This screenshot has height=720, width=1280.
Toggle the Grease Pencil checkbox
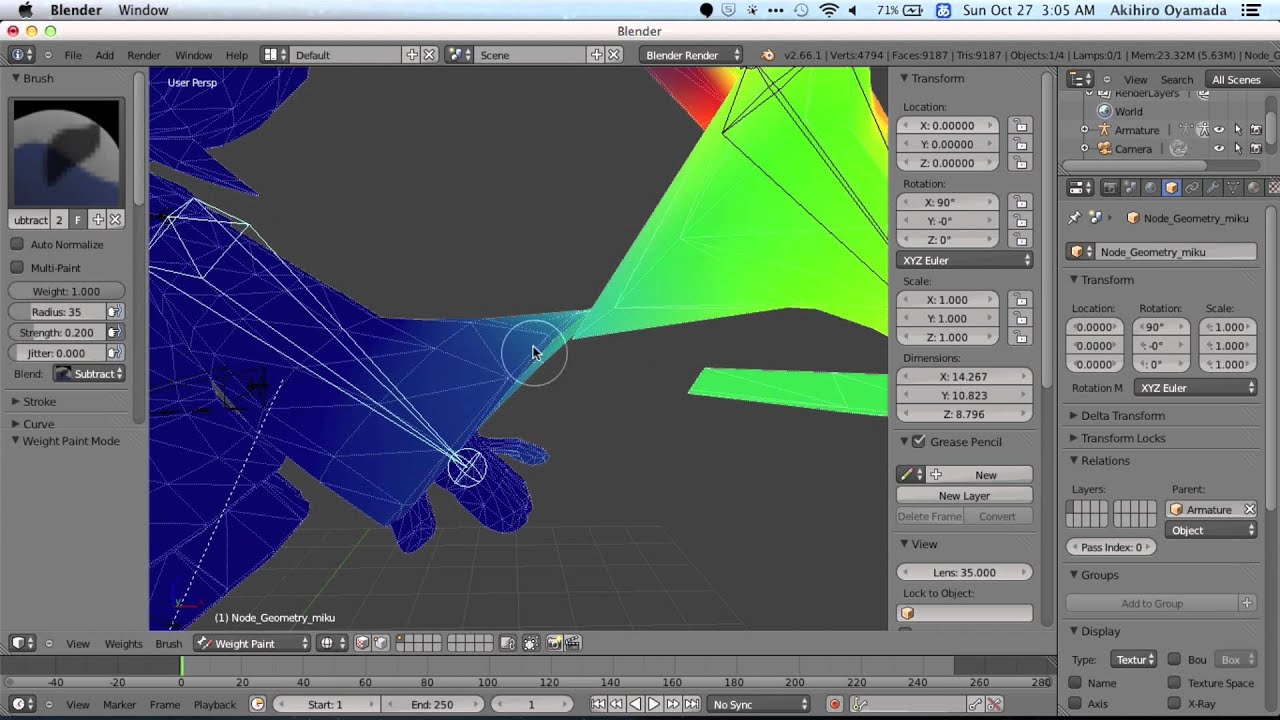[x=919, y=441]
